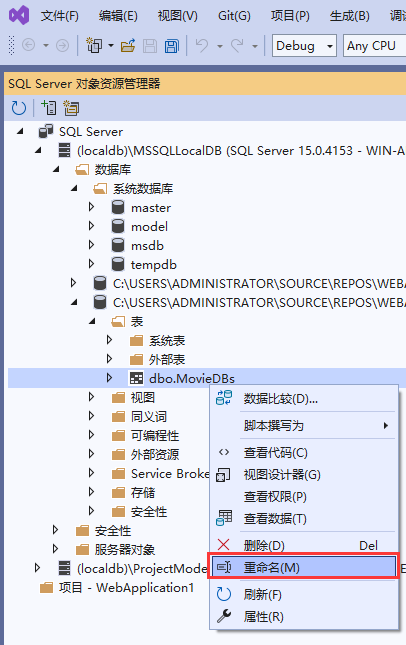Image resolution: width=406 pixels, height=645 pixels.
Task: Click the Navigate Backward toolbar icon
Action: [x=28, y=45]
